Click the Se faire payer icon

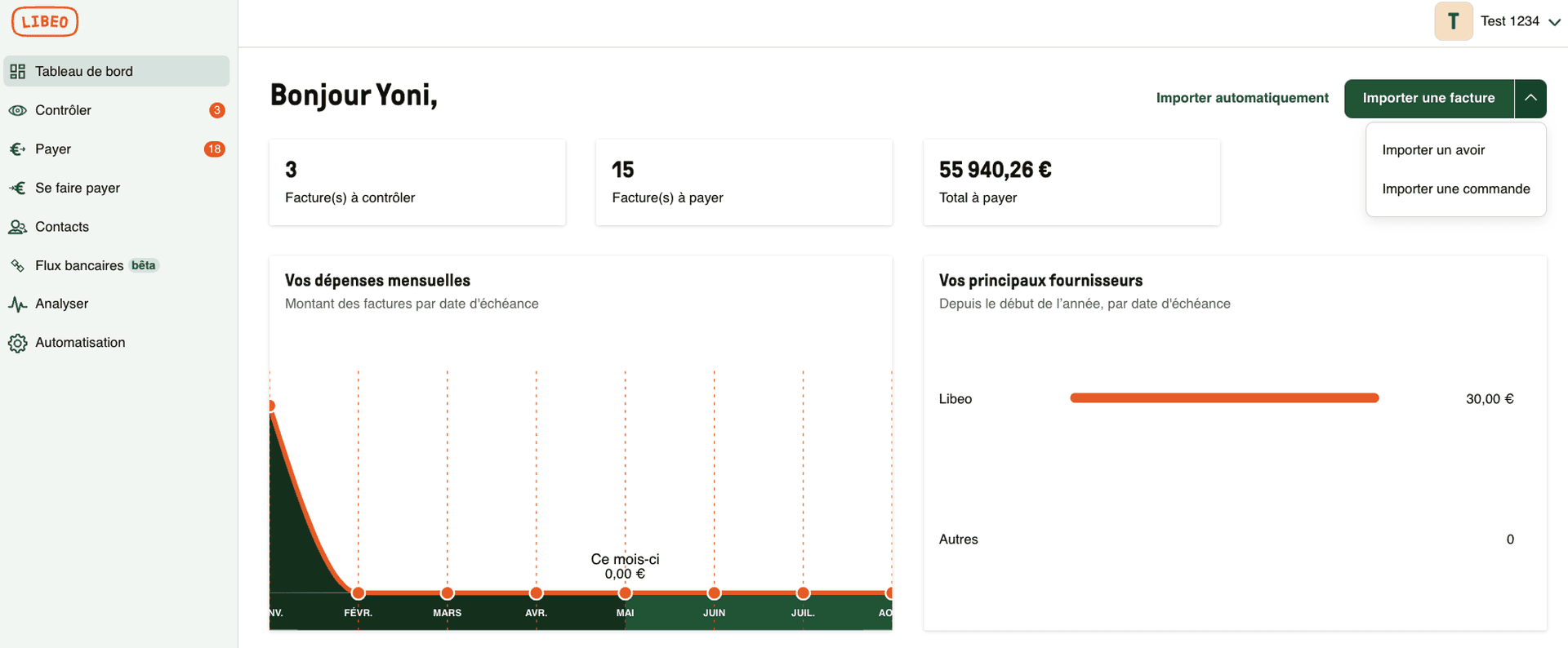17,188
